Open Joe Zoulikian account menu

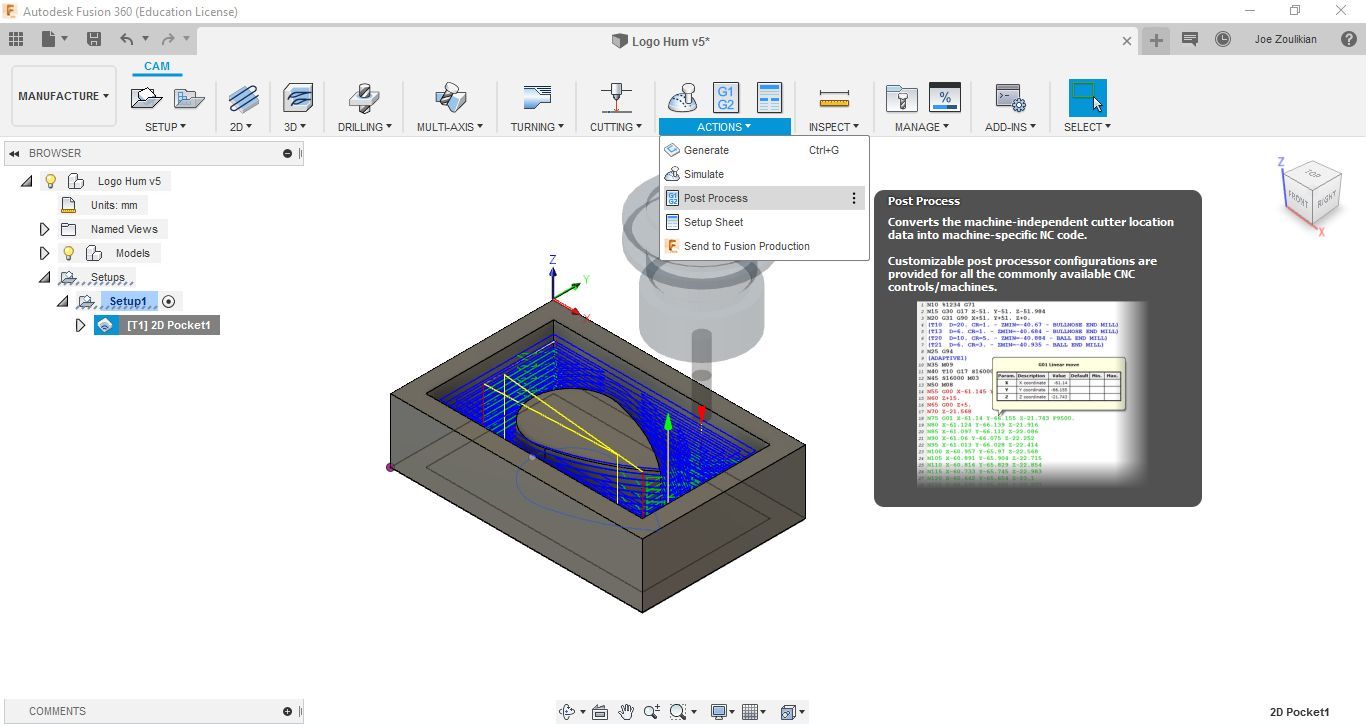pos(1285,39)
